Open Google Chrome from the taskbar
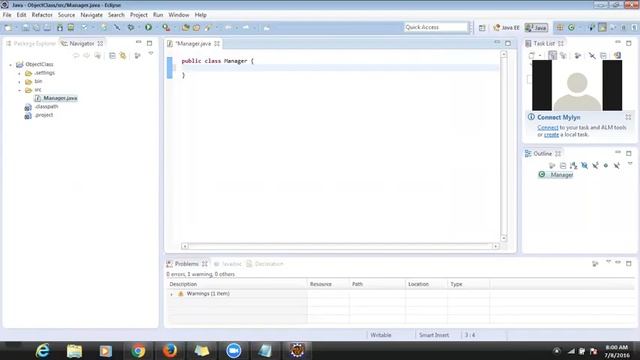This screenshot has width=640, height=360. (x=138, y=351)
